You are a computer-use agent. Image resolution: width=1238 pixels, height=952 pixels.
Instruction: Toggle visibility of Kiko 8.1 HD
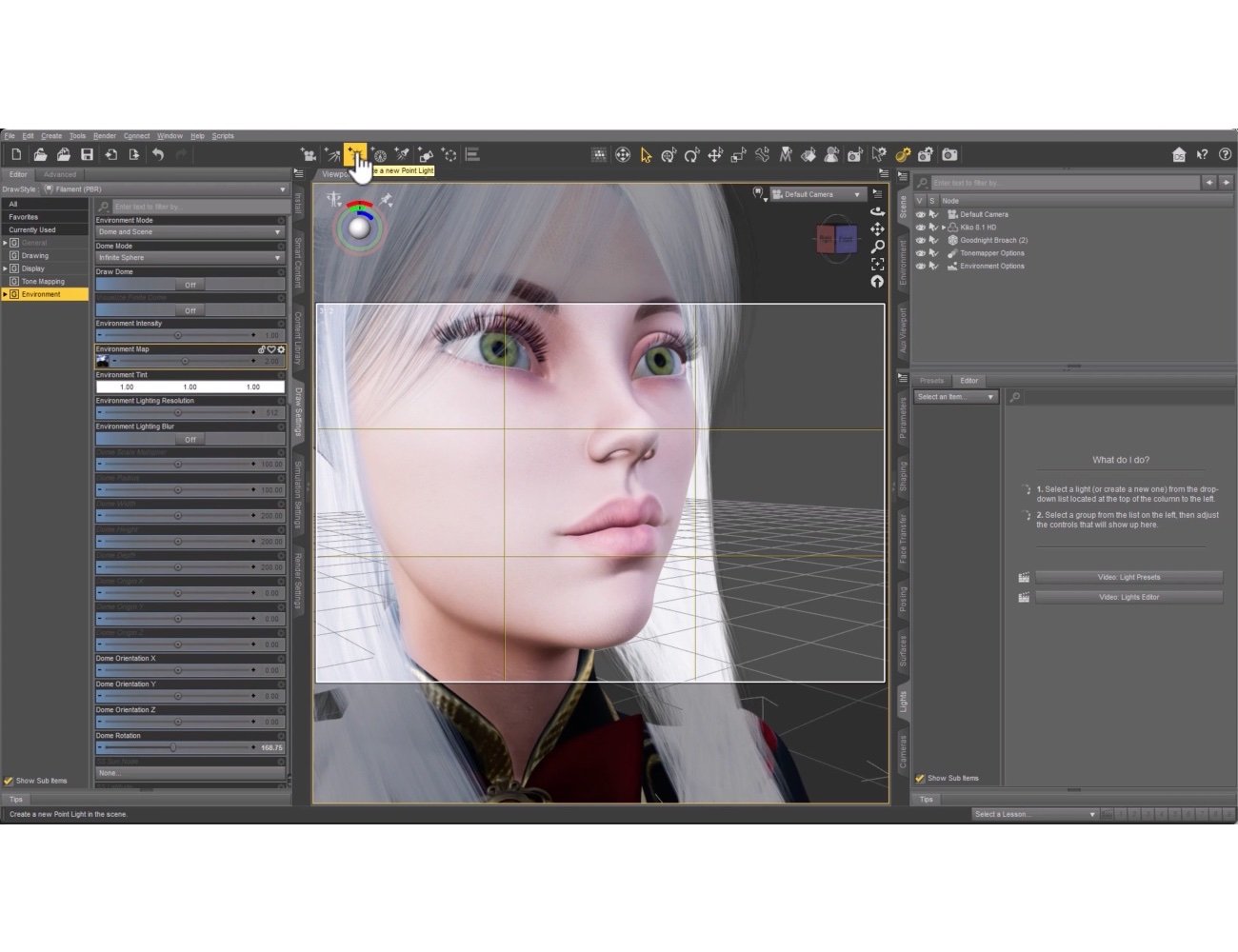click(x=920, y=228)
